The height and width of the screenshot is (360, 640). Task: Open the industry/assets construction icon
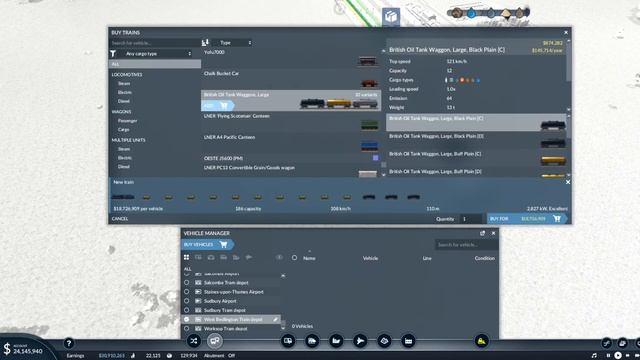pos(408,341)
